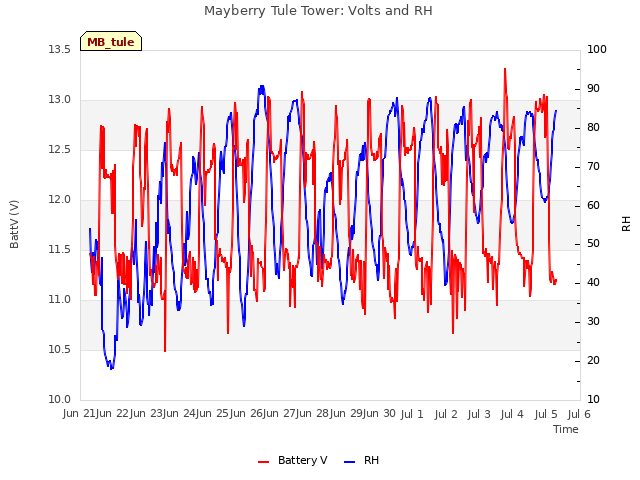The height and width of the screenshot is (480, 640).
Task: Click the RH right axis title
Action: pos(626,224)
